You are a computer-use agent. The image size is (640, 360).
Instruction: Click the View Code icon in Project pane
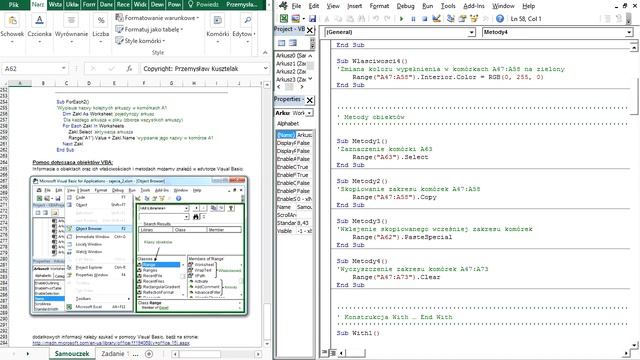tap(282, 43)
